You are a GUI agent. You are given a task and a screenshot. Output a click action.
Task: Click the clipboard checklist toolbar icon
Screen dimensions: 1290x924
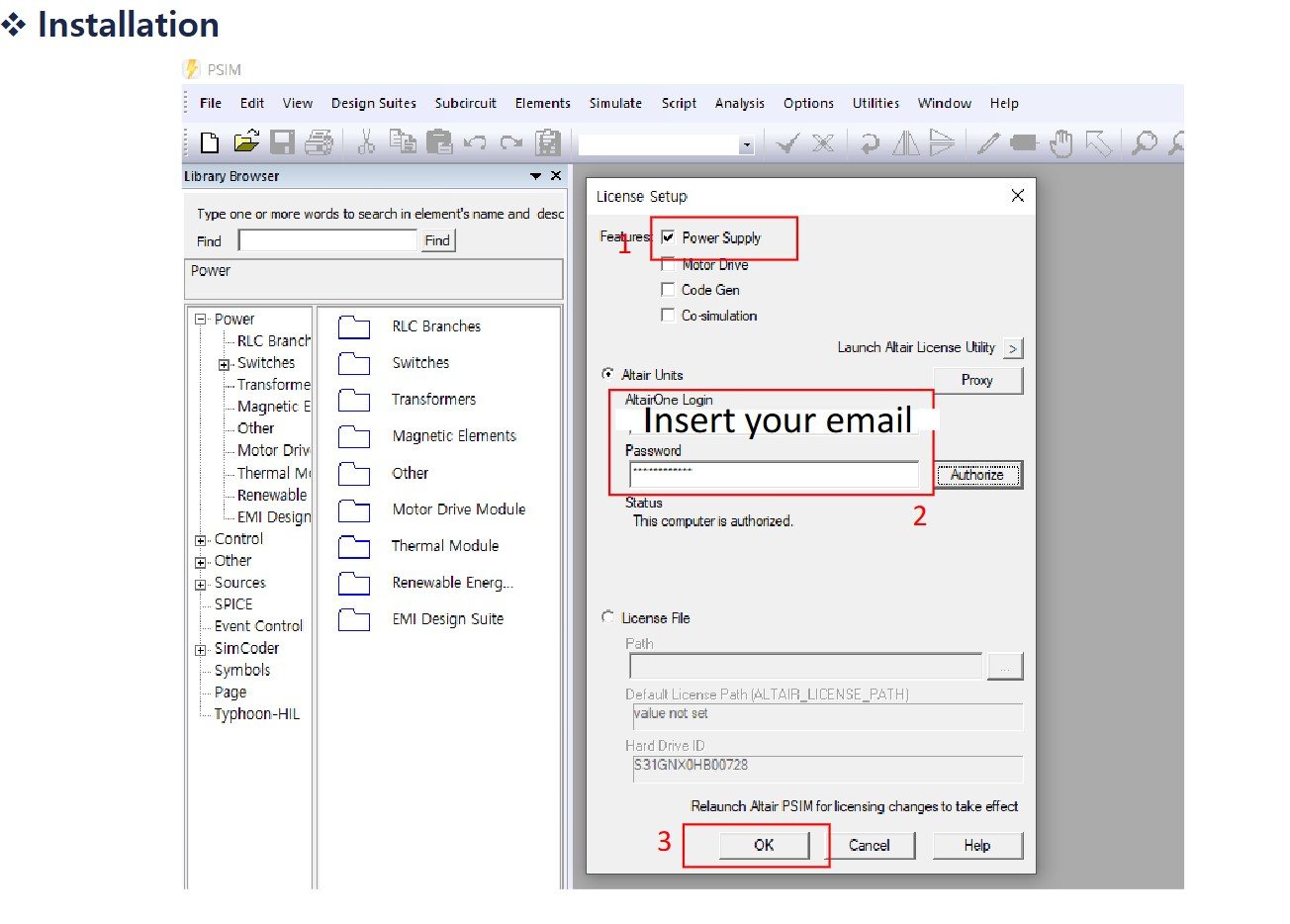pyautogui.click(x=547, y=142)
